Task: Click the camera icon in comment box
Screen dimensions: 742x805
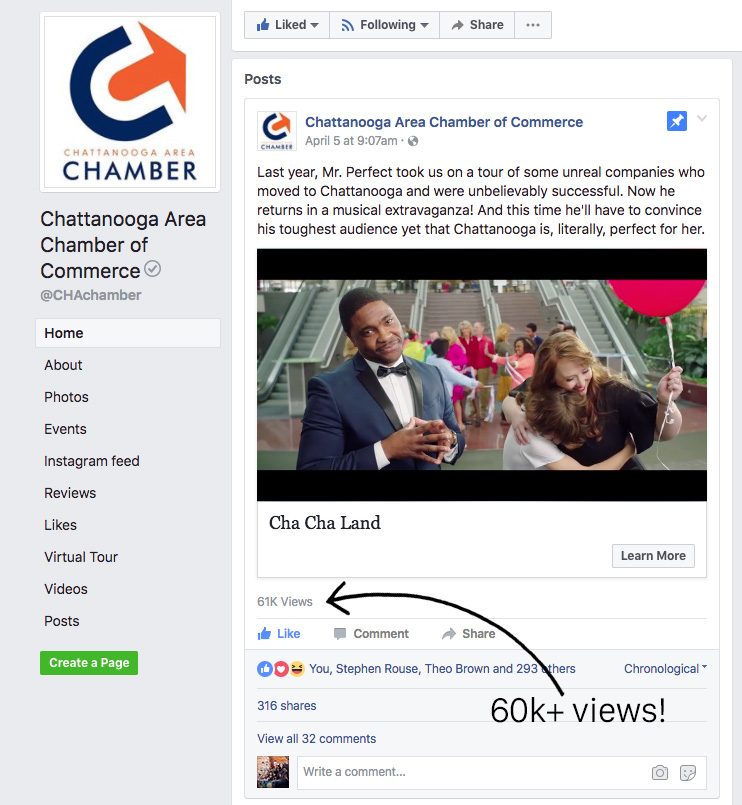Action: click(x=660, y=772)
